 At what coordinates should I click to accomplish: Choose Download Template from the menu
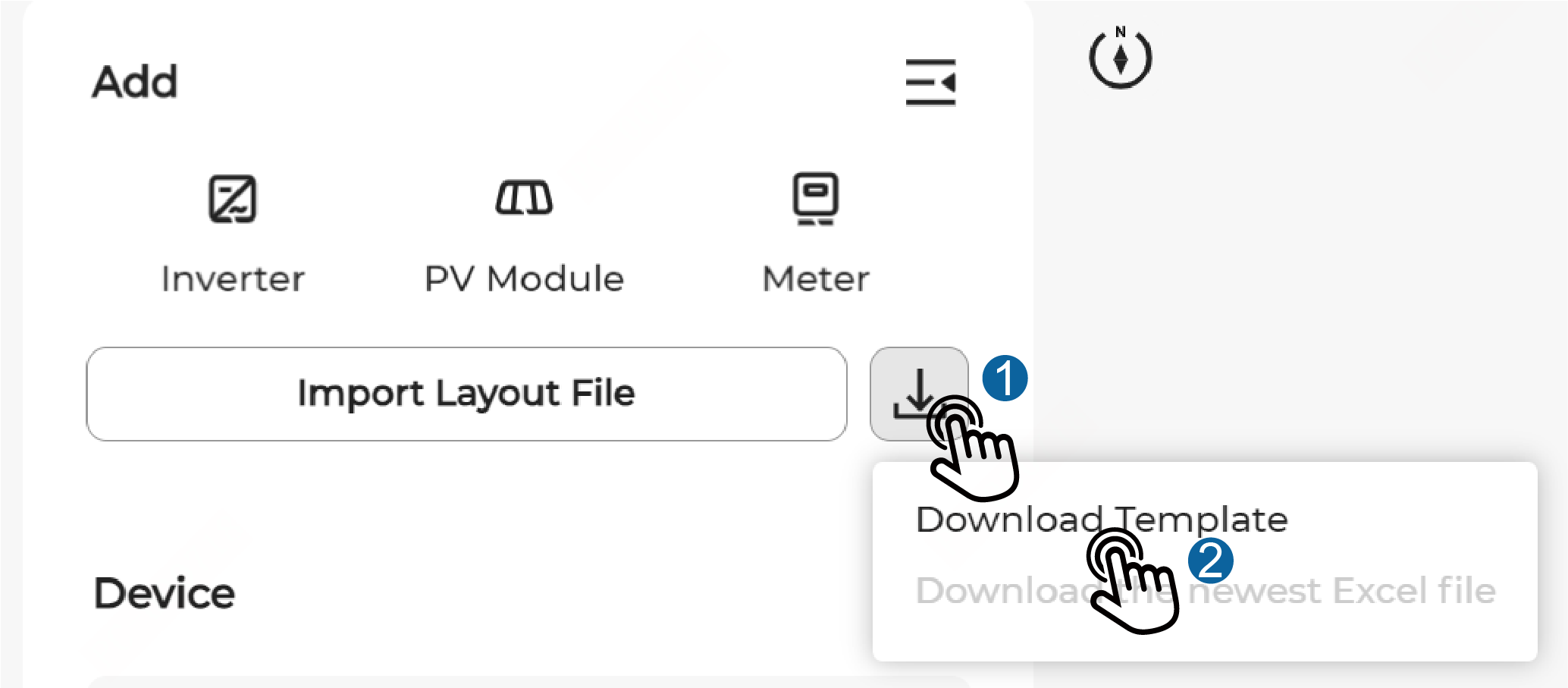[x=1101, y=520]
